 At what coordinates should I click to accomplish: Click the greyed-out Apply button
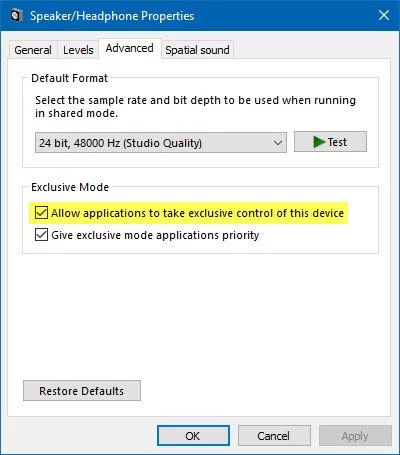click(x=355, y=436)
